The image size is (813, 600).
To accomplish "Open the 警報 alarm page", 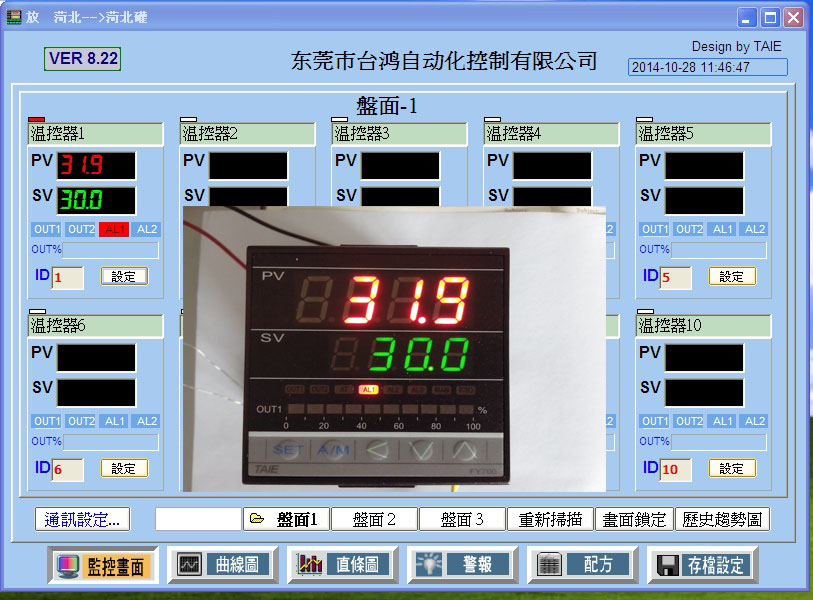I will click(x=462, y=564).
